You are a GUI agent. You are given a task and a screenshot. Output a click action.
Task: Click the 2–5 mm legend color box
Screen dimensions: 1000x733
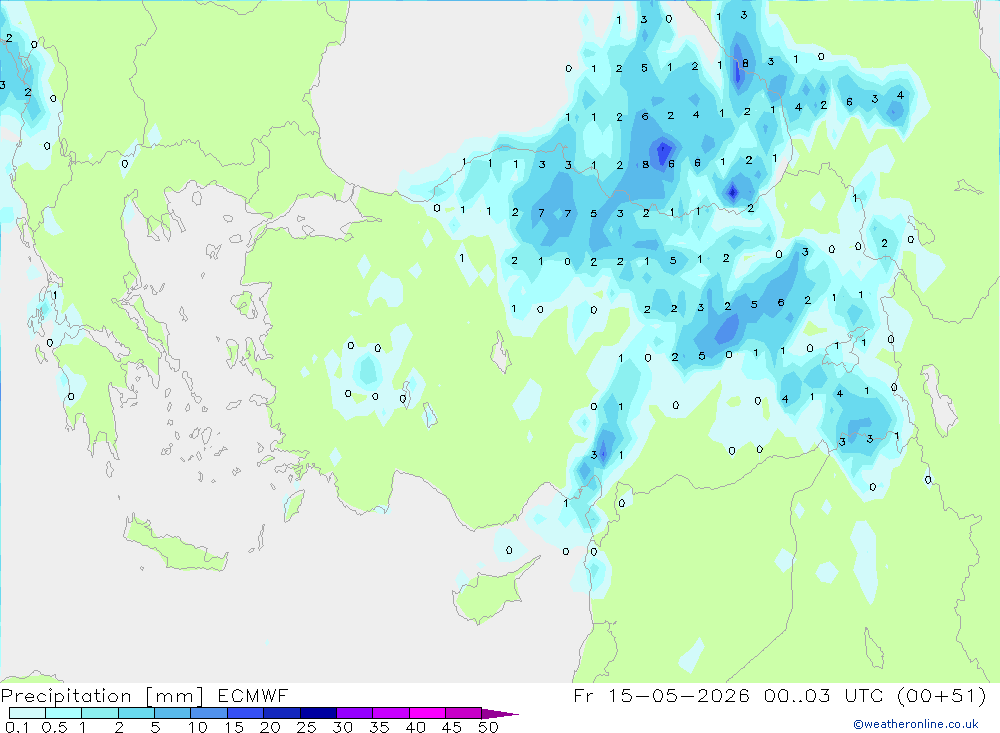click(x=136, y=713)
